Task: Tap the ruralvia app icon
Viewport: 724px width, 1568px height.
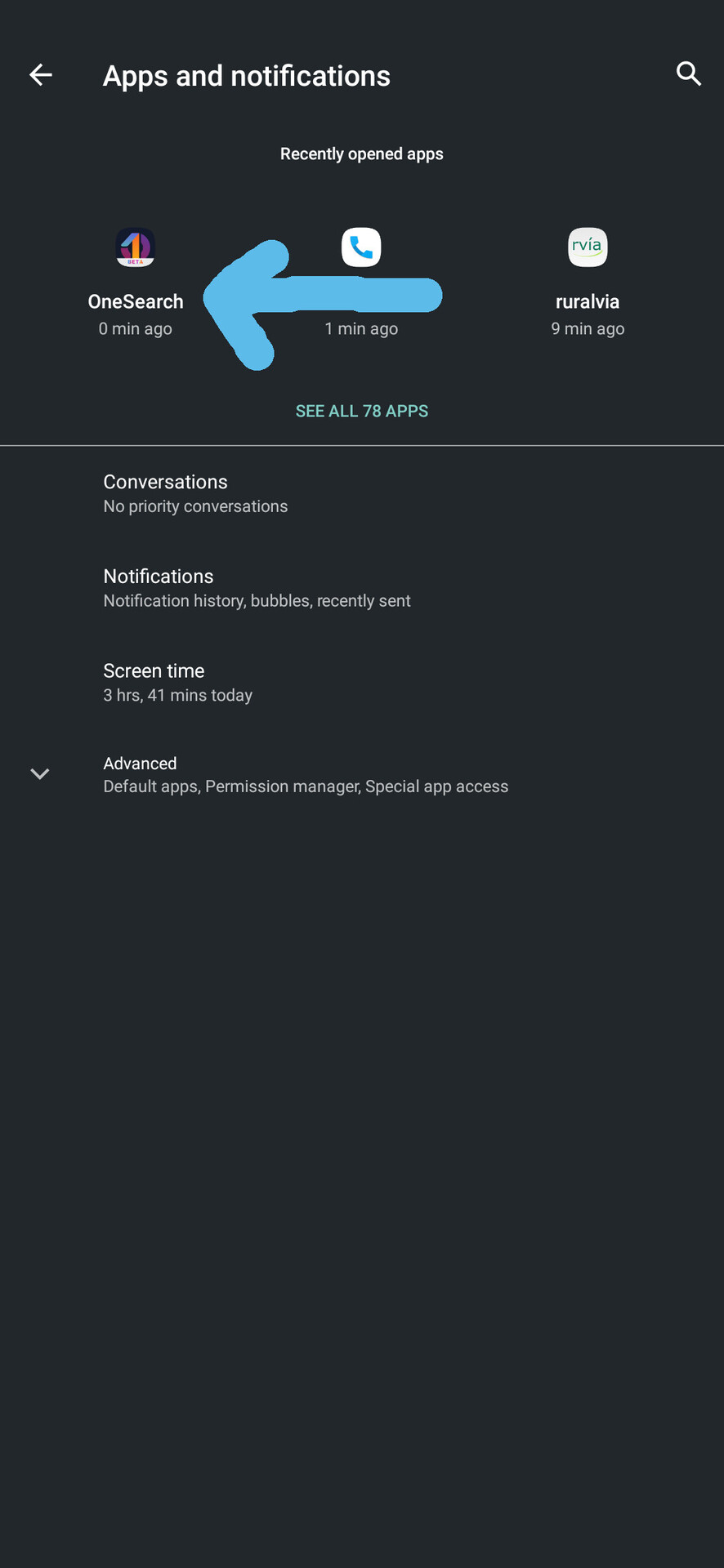Action: click(588, 247)
